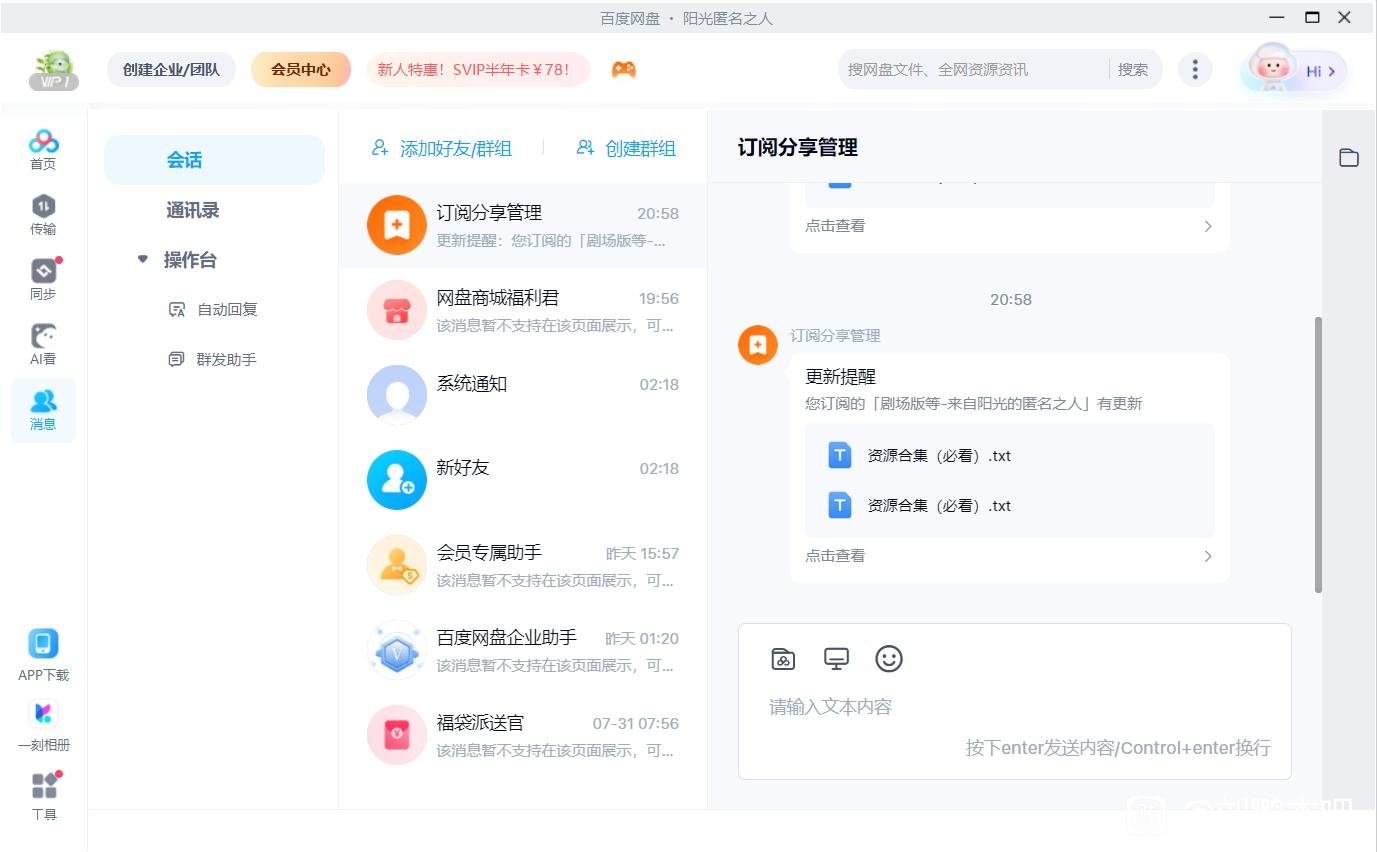Click the orange game controller icon

pos(624,69)
